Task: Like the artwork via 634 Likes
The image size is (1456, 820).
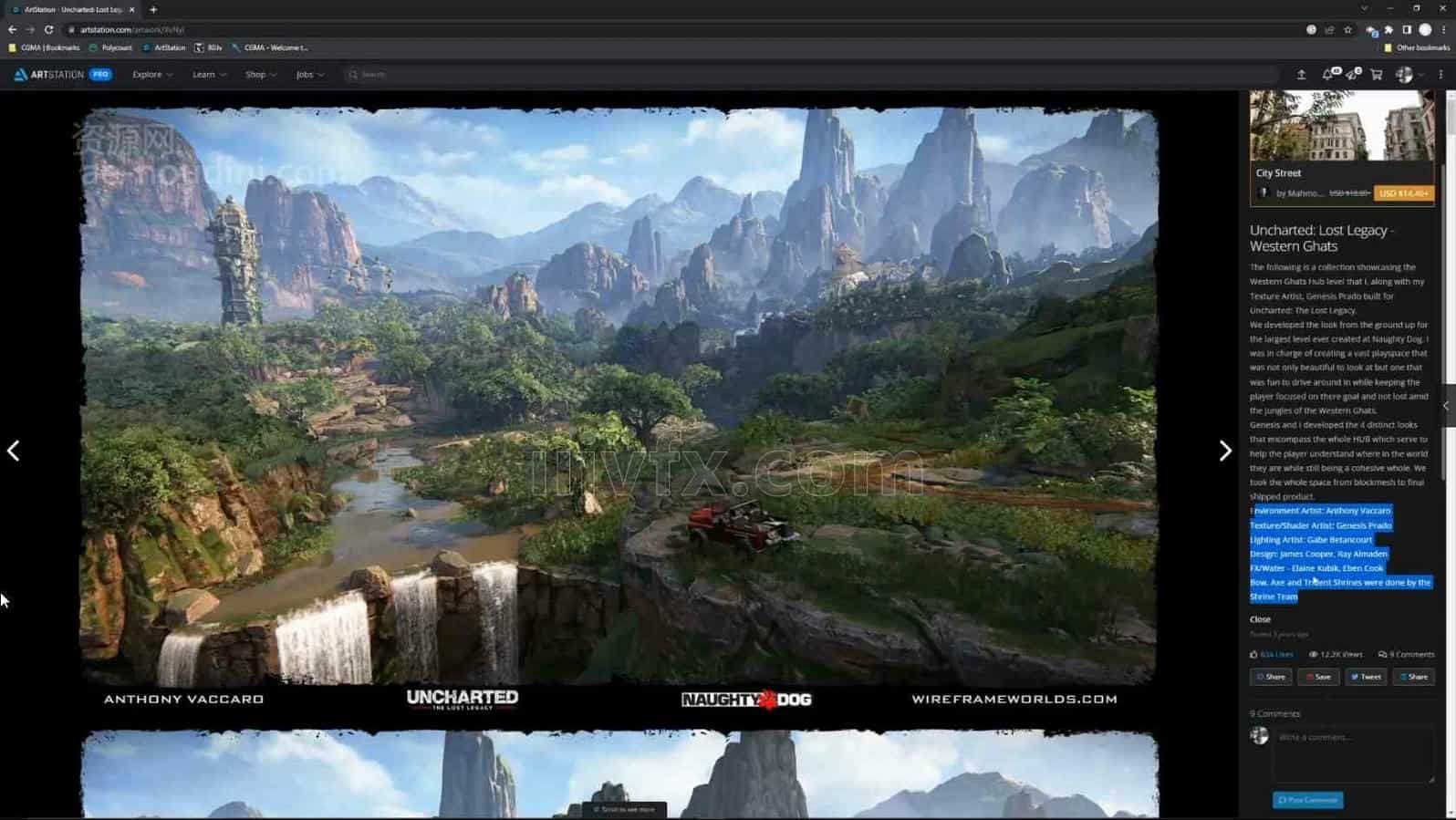Action: tap(1272, 654)
